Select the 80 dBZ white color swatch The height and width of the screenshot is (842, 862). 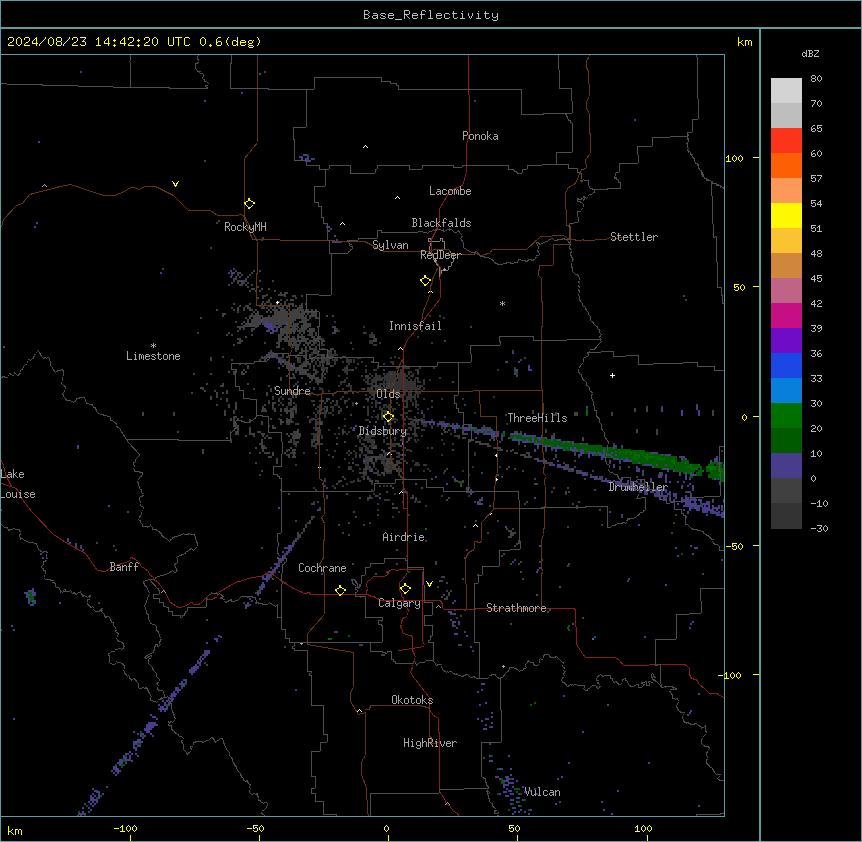pyautogui.click(x=786, y=91)
